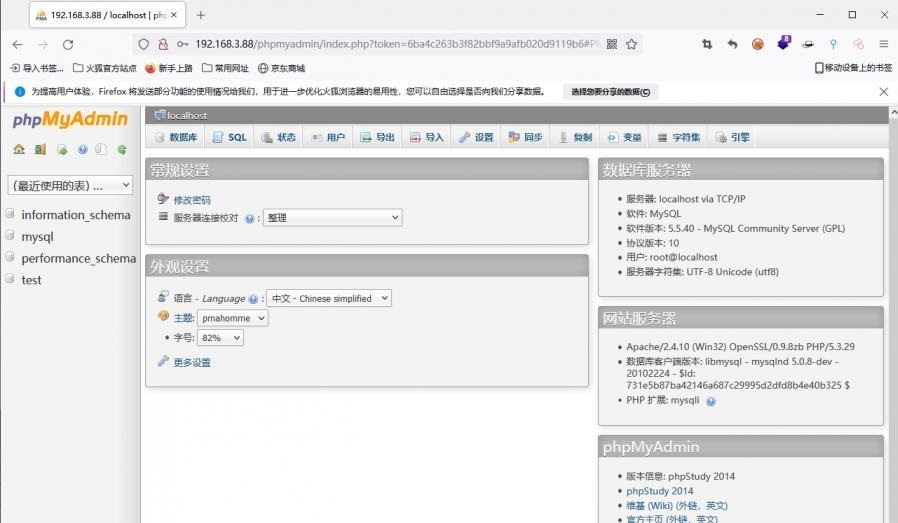Screen dimensions: 898x523
Task: Open the server connection collation dropdown
Action: tap(332, 218)
